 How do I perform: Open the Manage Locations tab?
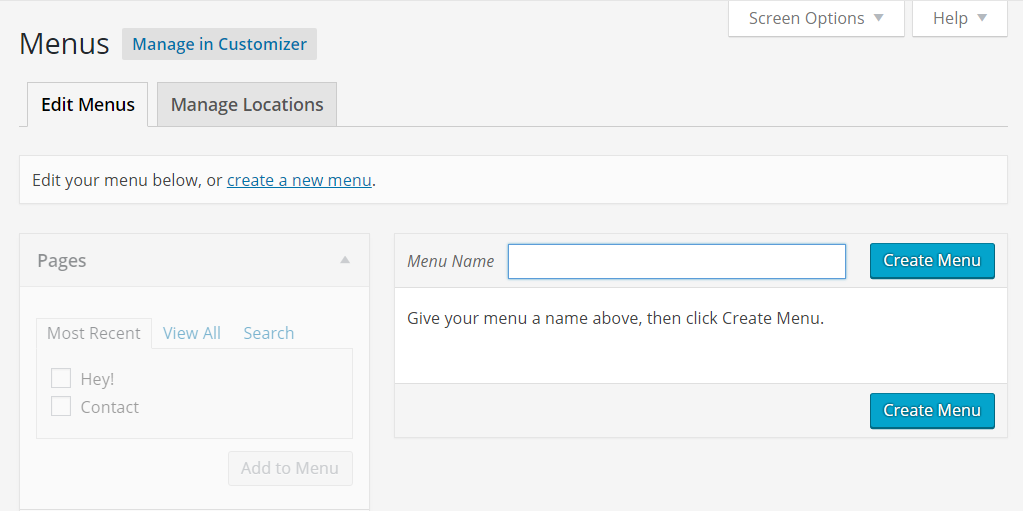[x=247, y=104]
